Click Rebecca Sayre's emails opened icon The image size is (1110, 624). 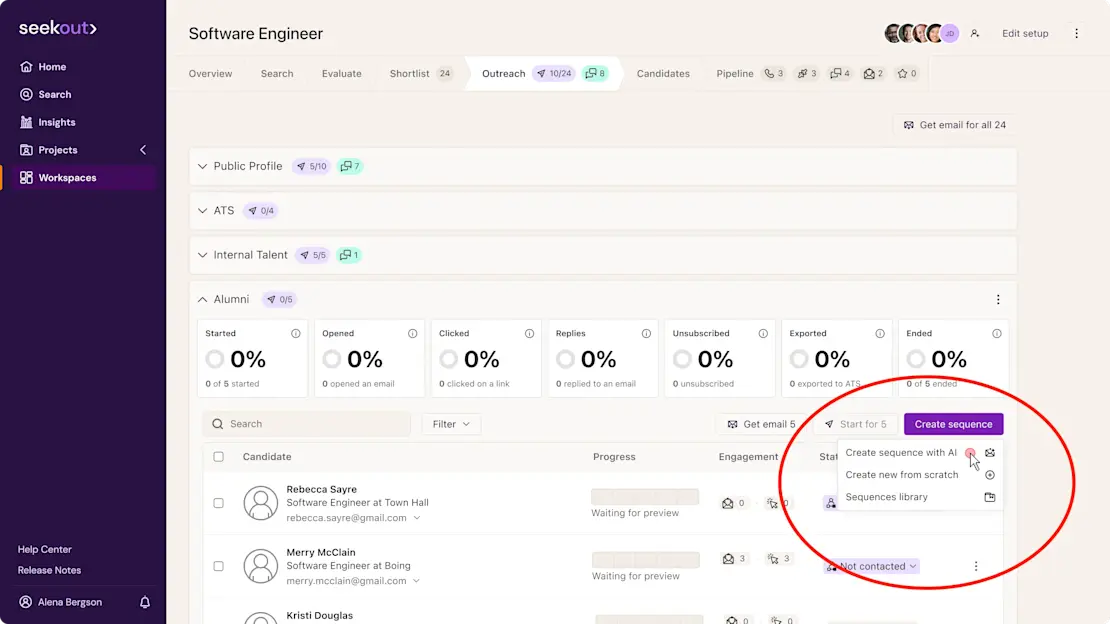728,503
